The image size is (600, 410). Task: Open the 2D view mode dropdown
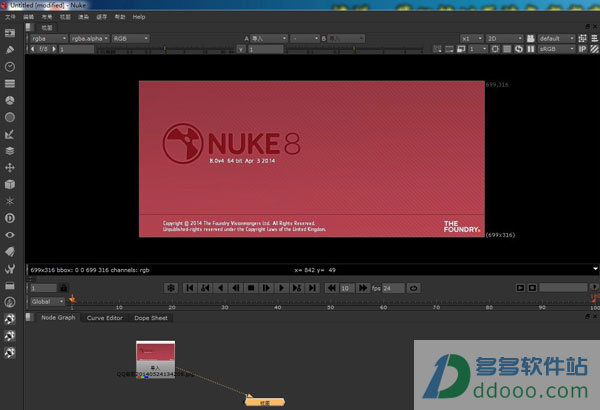[505, 38]
